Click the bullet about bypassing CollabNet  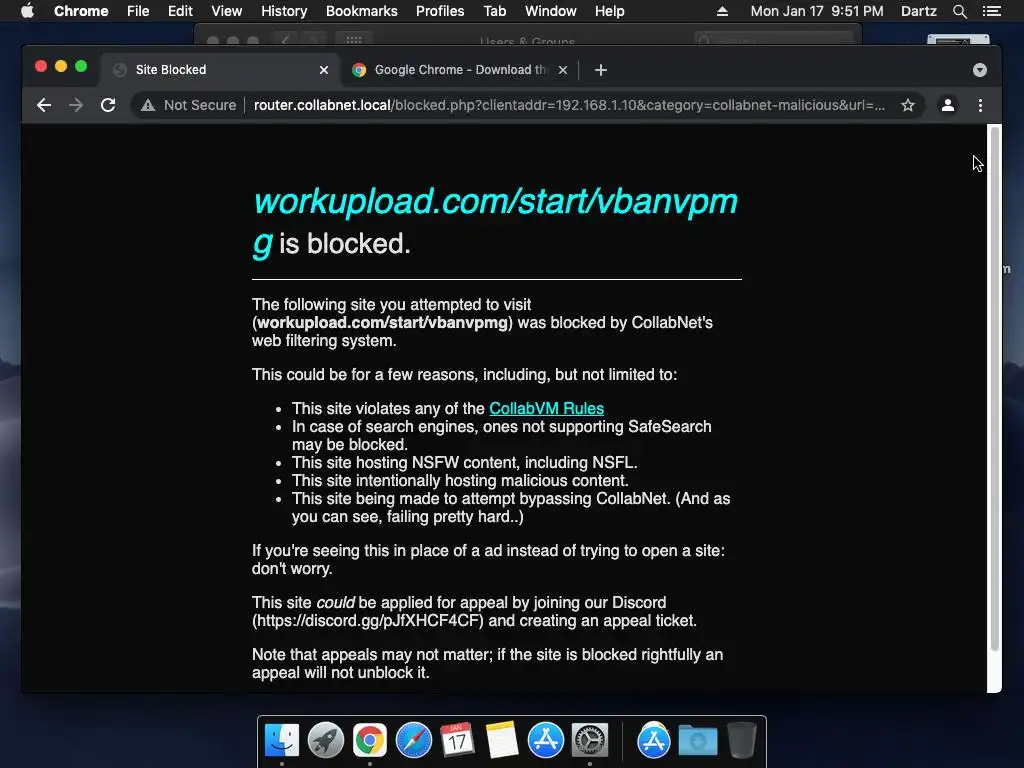(x=511, y=507)
